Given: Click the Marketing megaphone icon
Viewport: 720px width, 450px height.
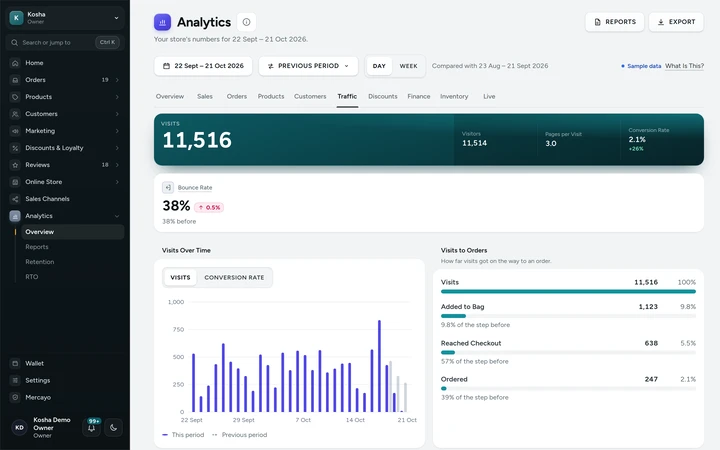Looking at the screenshot, I should (15, 131).
